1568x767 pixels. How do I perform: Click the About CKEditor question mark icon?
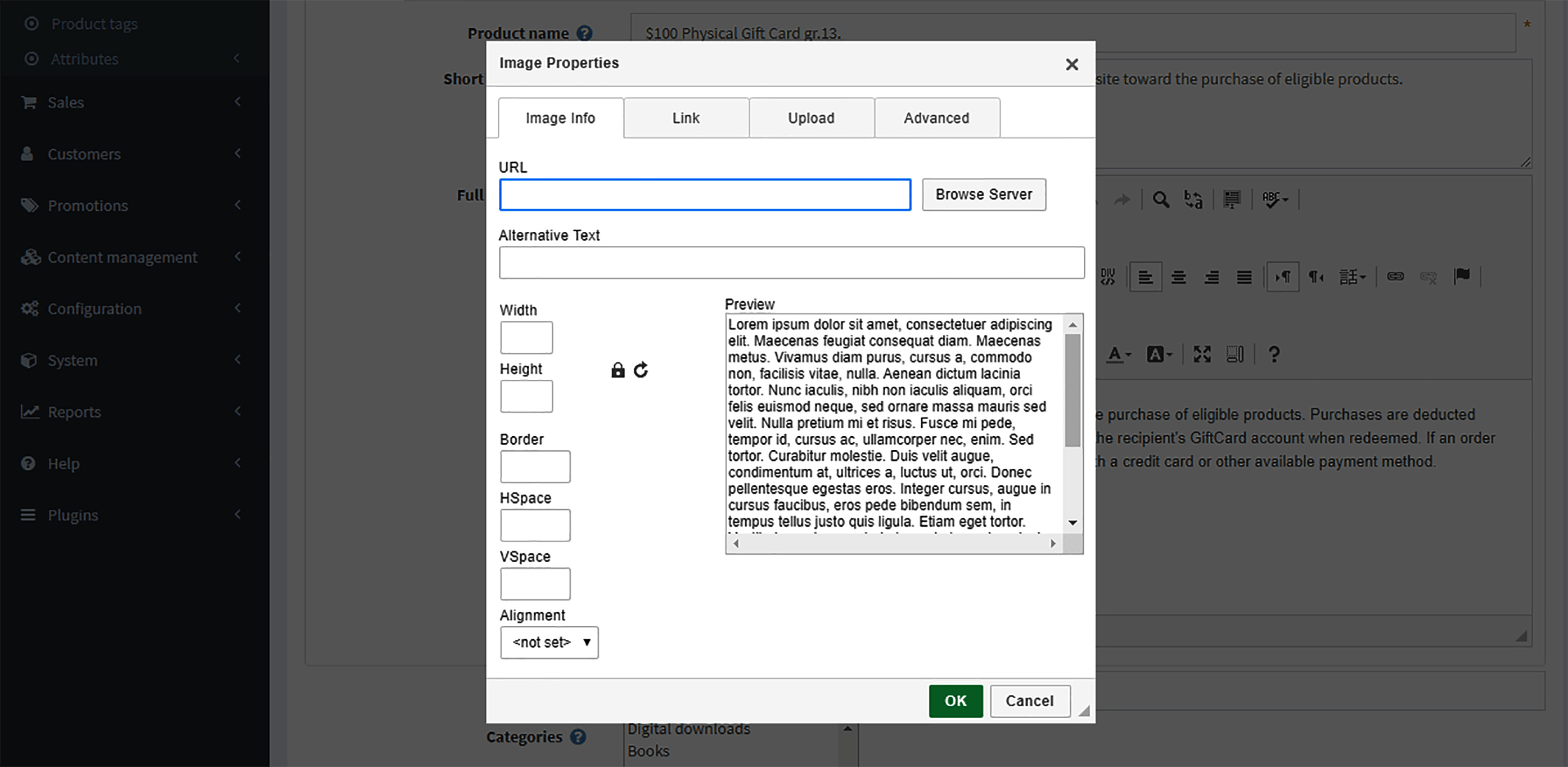coord(1273,354)
